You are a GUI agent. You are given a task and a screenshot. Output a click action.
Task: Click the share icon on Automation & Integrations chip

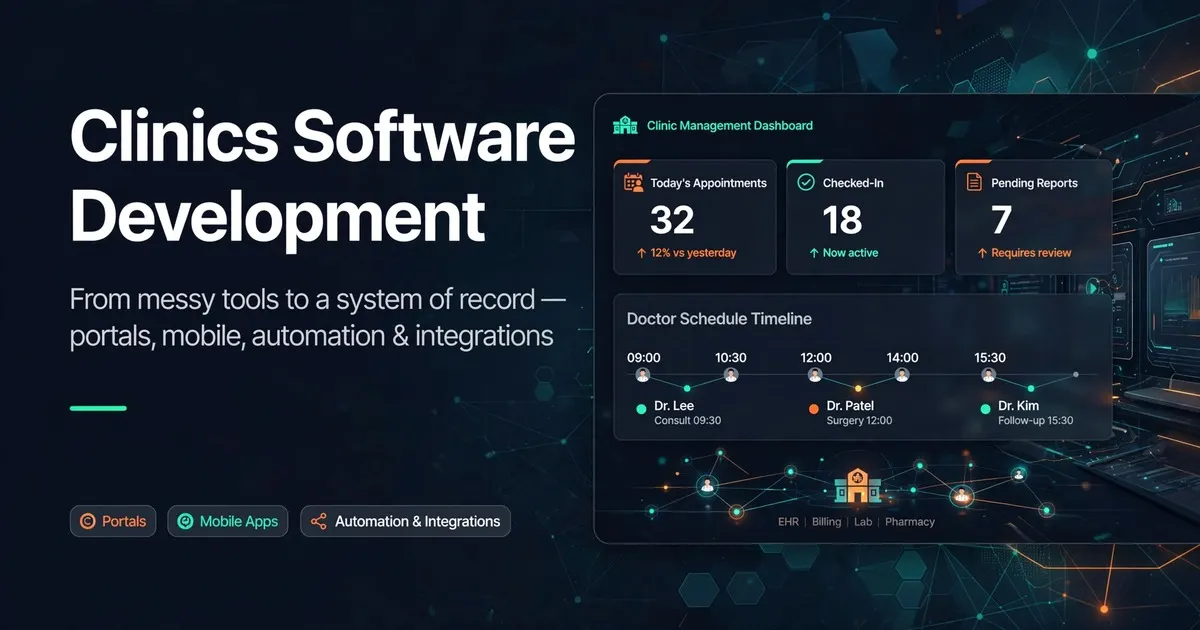pos(319,521)
